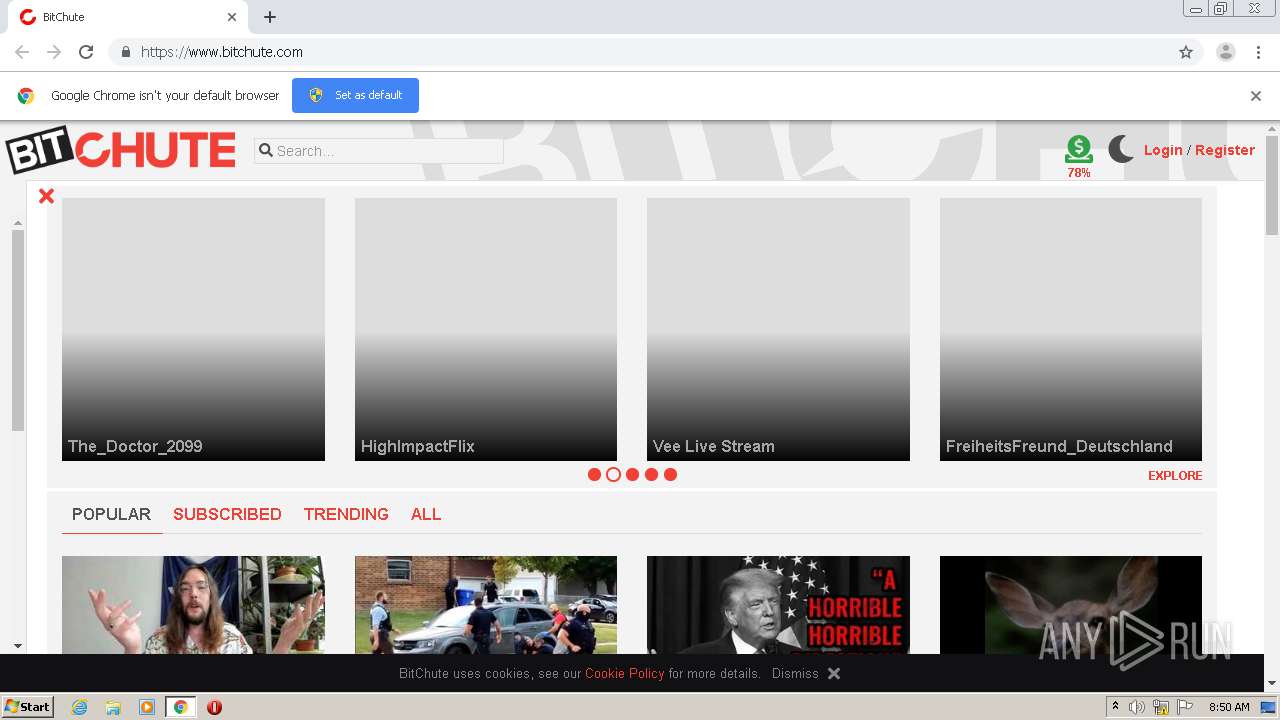Click the network tray icon

[x=1161, y=707]
